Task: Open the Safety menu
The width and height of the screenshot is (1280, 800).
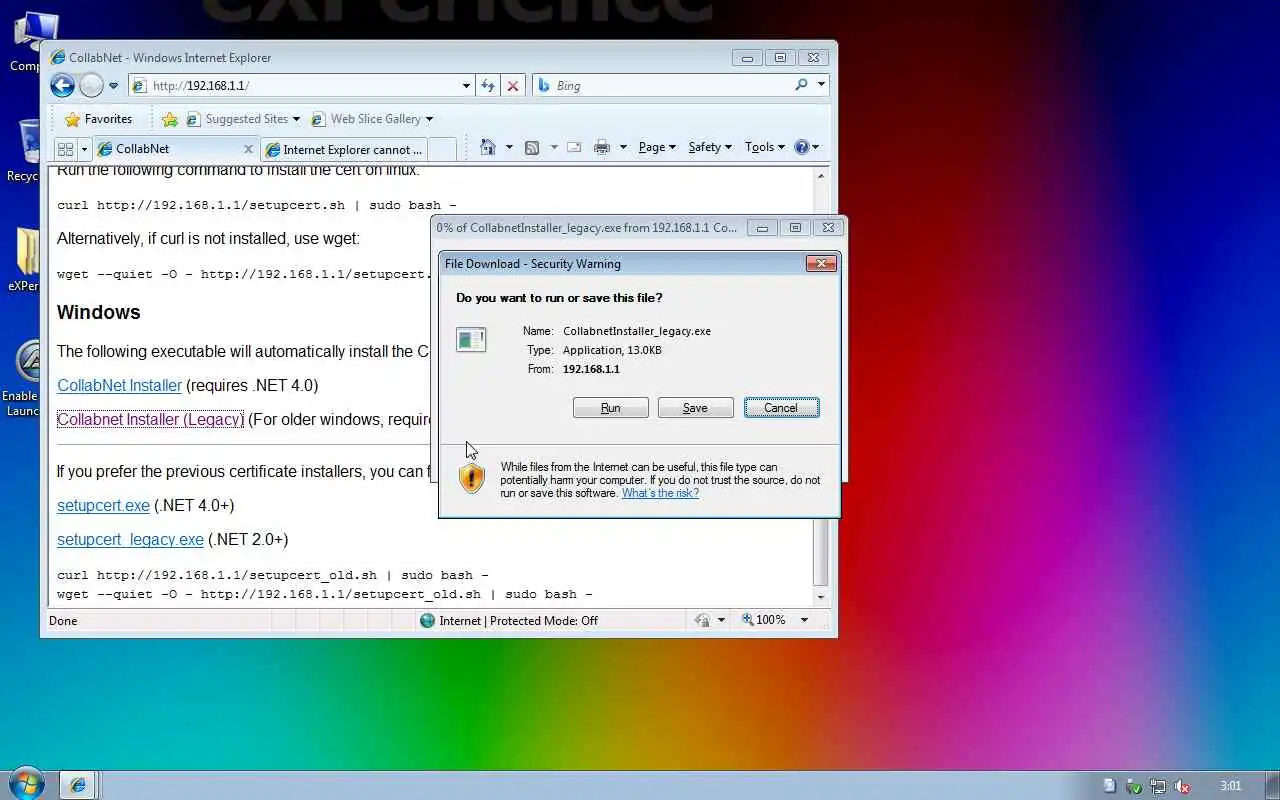Action: coord(710,147)
